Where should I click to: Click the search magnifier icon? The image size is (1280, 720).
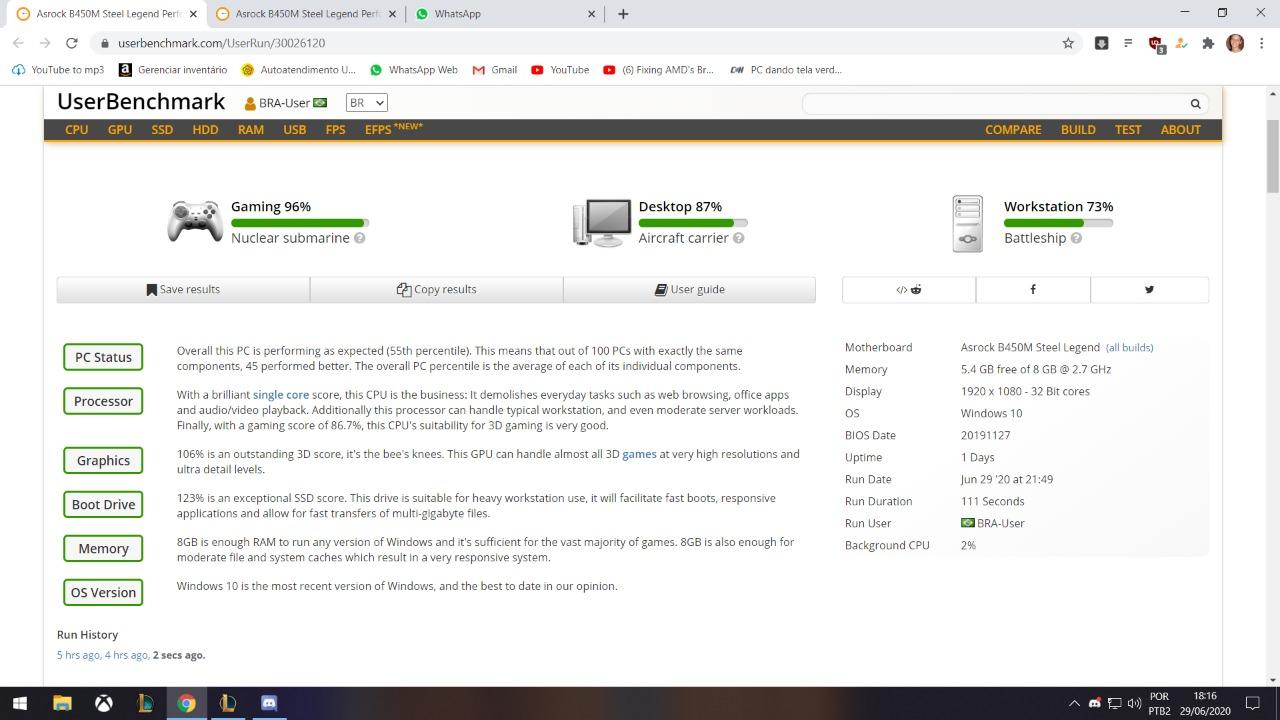(1195, 104)
